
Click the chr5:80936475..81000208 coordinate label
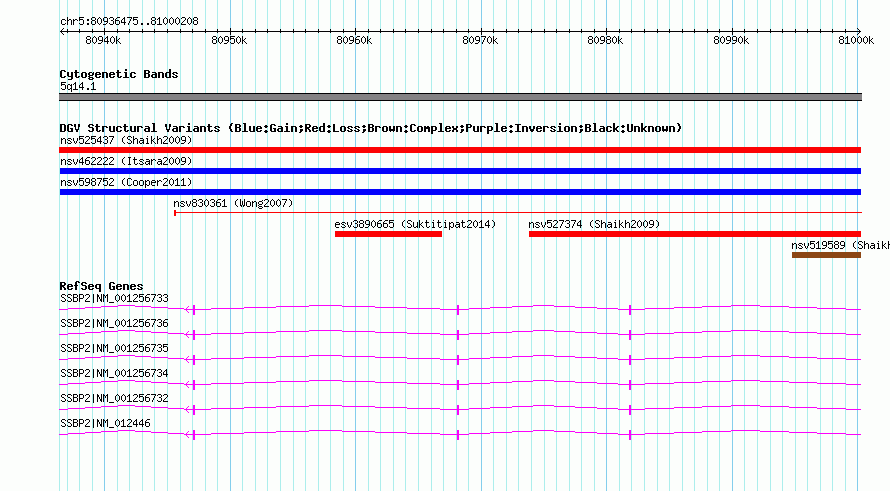coord(129,22)
